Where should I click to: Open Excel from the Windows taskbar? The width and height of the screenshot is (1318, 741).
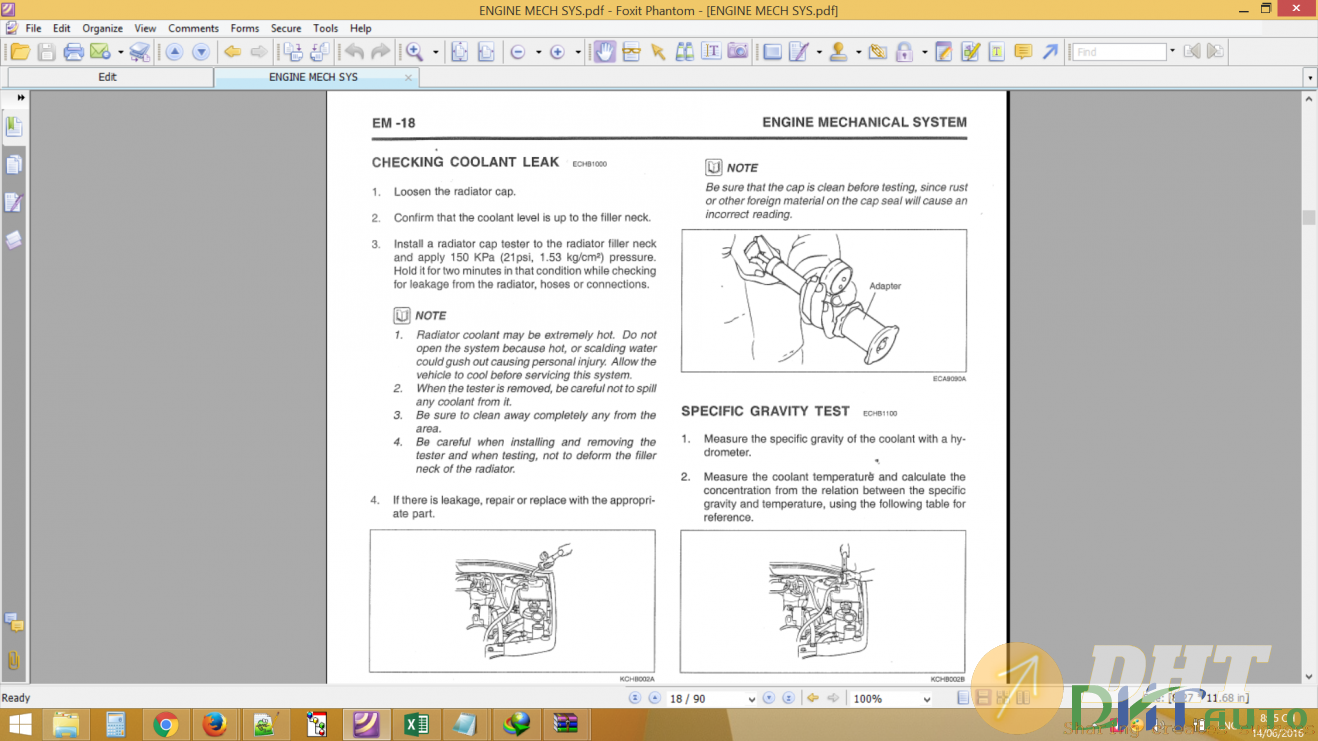coord(416,724)
